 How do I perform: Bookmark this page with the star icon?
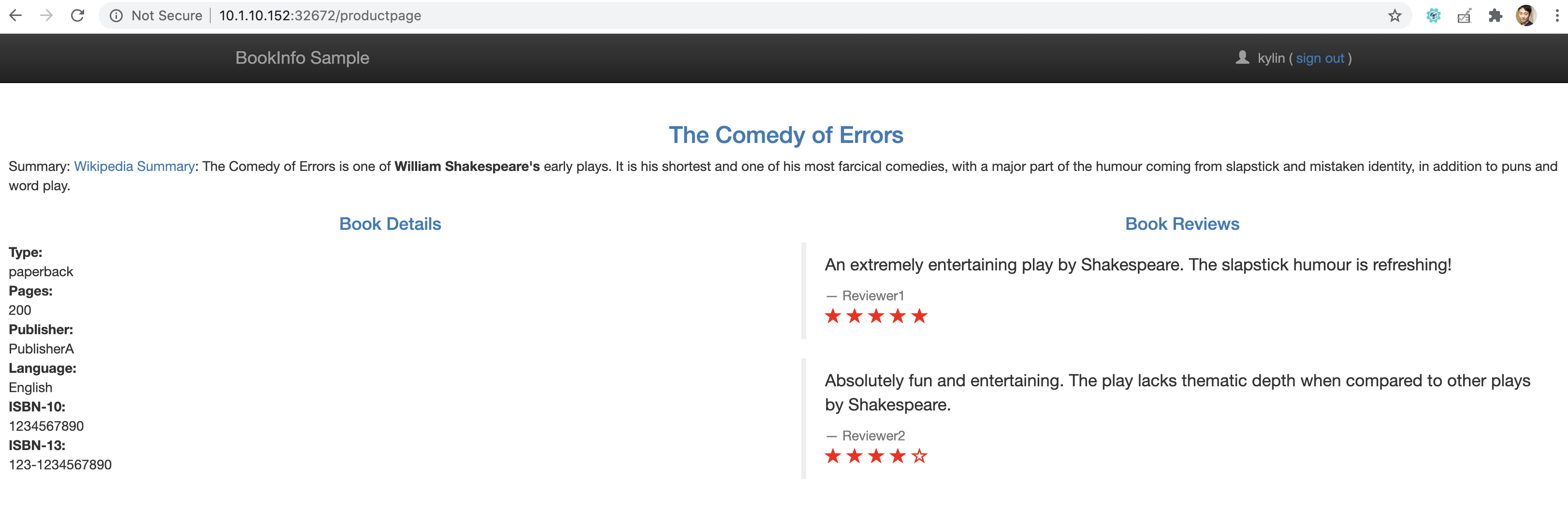[x=1394, y=16]
